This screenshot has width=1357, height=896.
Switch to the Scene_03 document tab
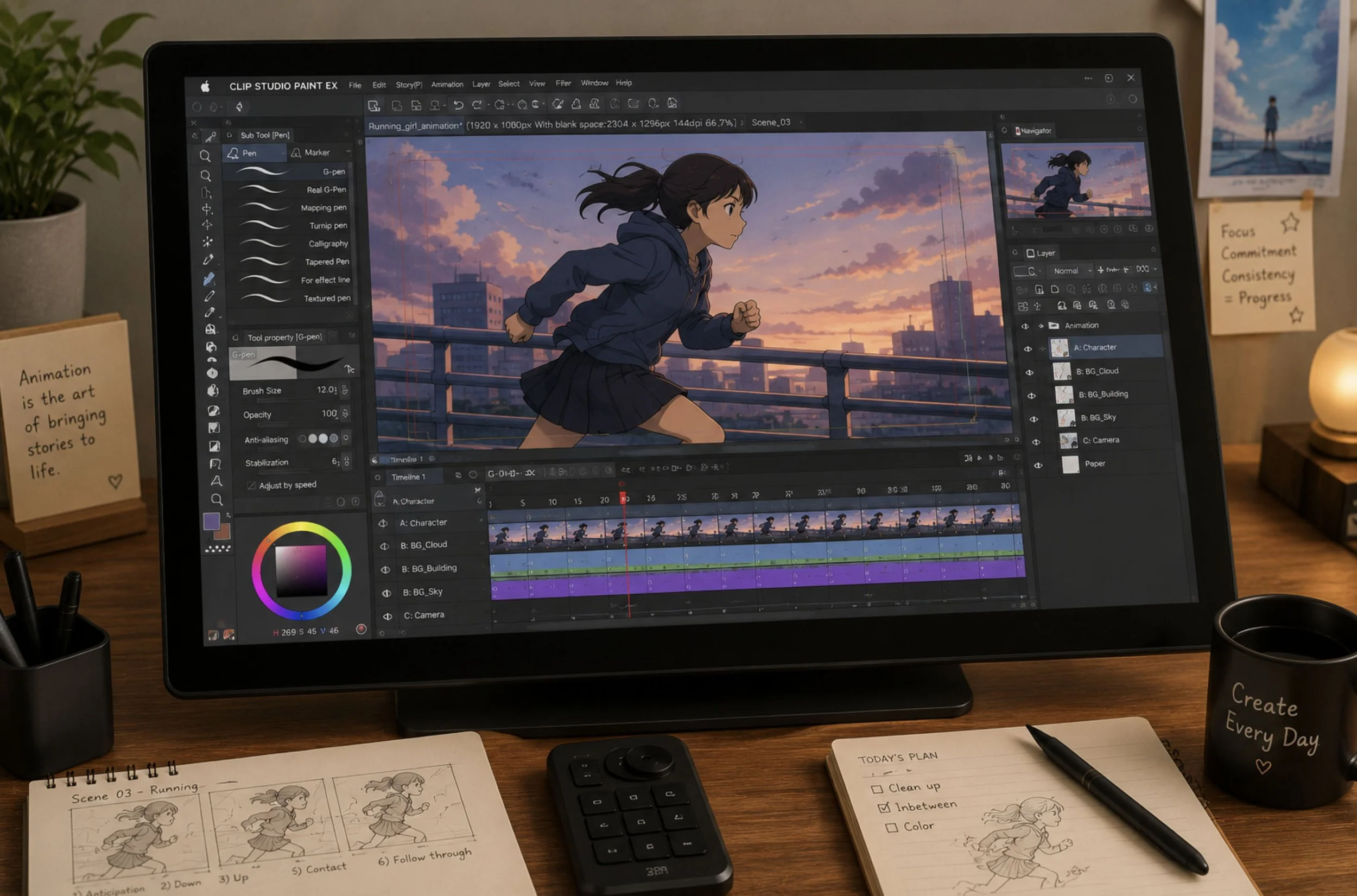pos(771,122)
